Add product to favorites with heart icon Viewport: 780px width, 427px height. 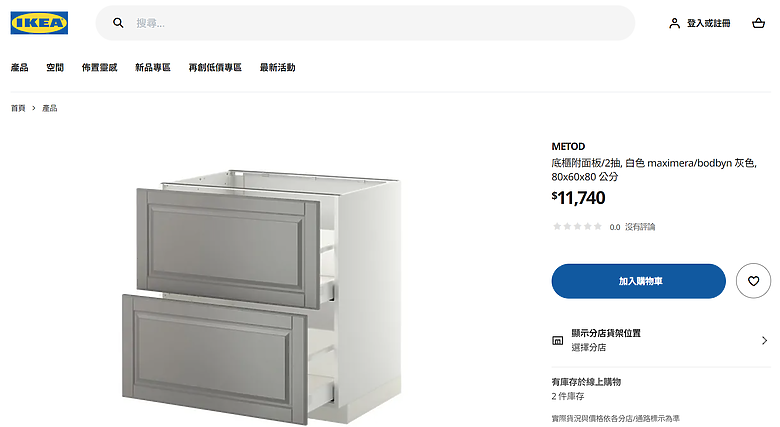click(x=753, y=281)
